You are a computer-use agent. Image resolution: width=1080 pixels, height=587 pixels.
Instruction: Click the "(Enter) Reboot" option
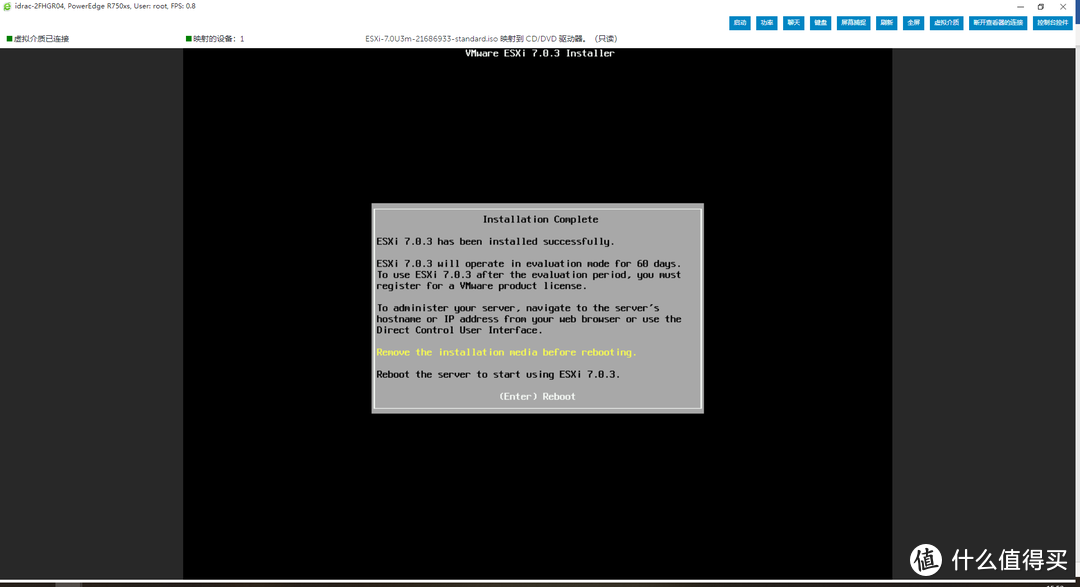[x=537, y=396]
